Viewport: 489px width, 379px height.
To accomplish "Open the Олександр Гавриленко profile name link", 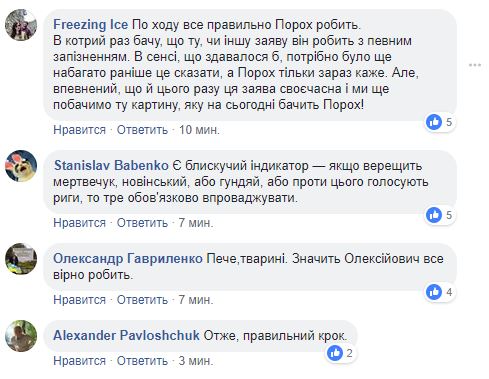I will click(x=128, y=259).
